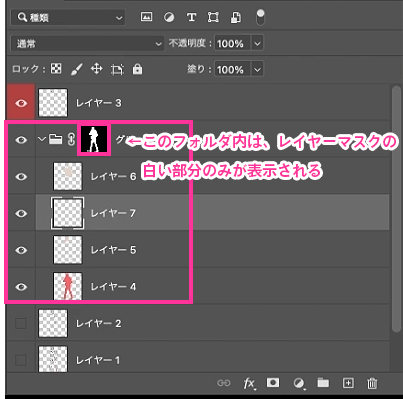This screenshot has height=399, width=403.
Task: Filter layers by adjustment layer type
Action: point(169,17)
